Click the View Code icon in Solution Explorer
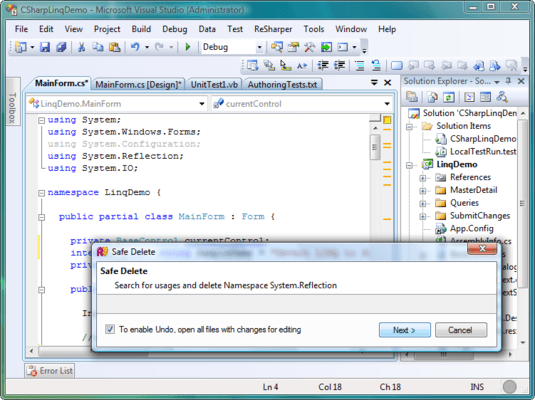Viewport: 535px width, 400px height. pos(469,97)
